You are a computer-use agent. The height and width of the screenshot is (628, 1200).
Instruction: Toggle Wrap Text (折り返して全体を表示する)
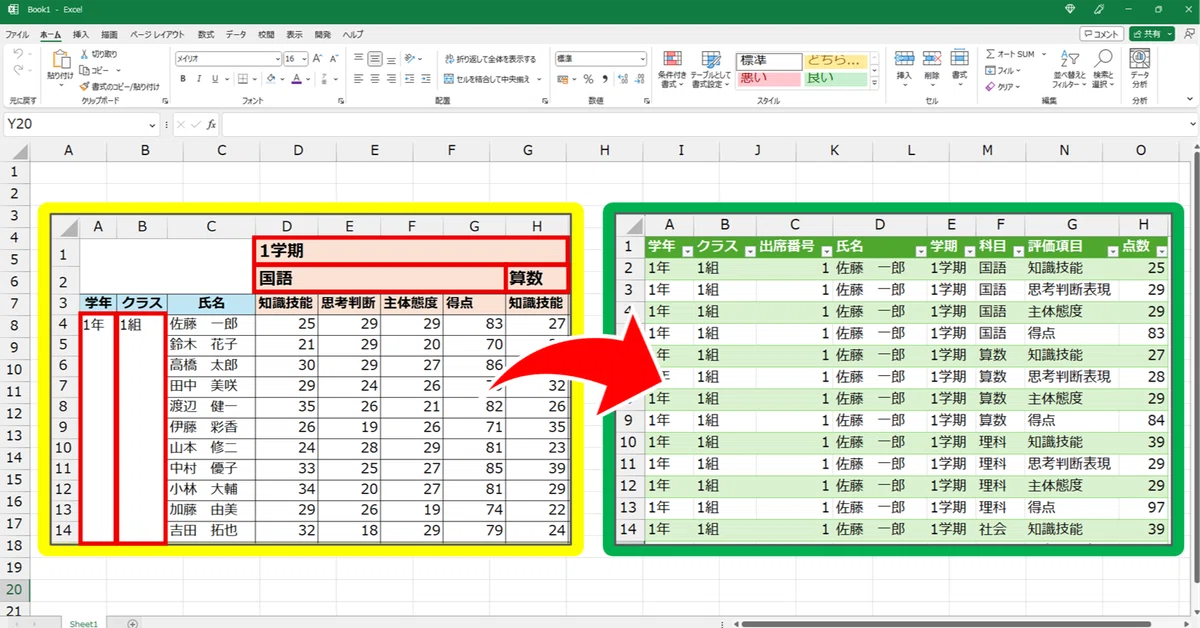click(x=490, y=59)
